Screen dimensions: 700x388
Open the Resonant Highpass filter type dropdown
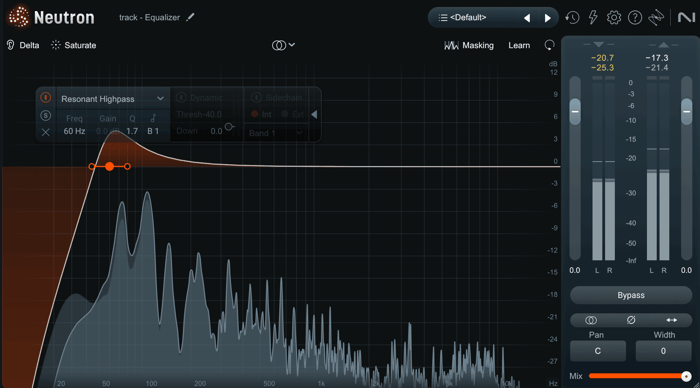[x=112, y=99]
